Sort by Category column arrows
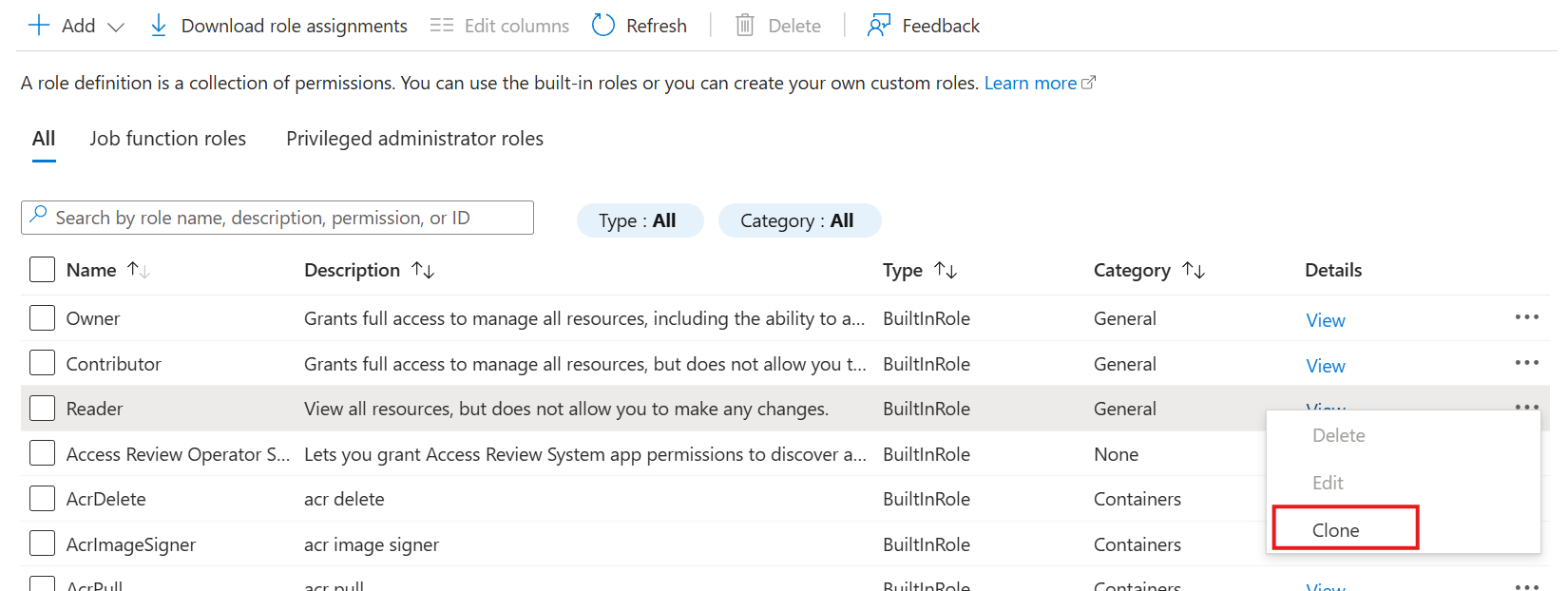The height and width of the screenshot is (591, 1568). (x=1194, y=271)
